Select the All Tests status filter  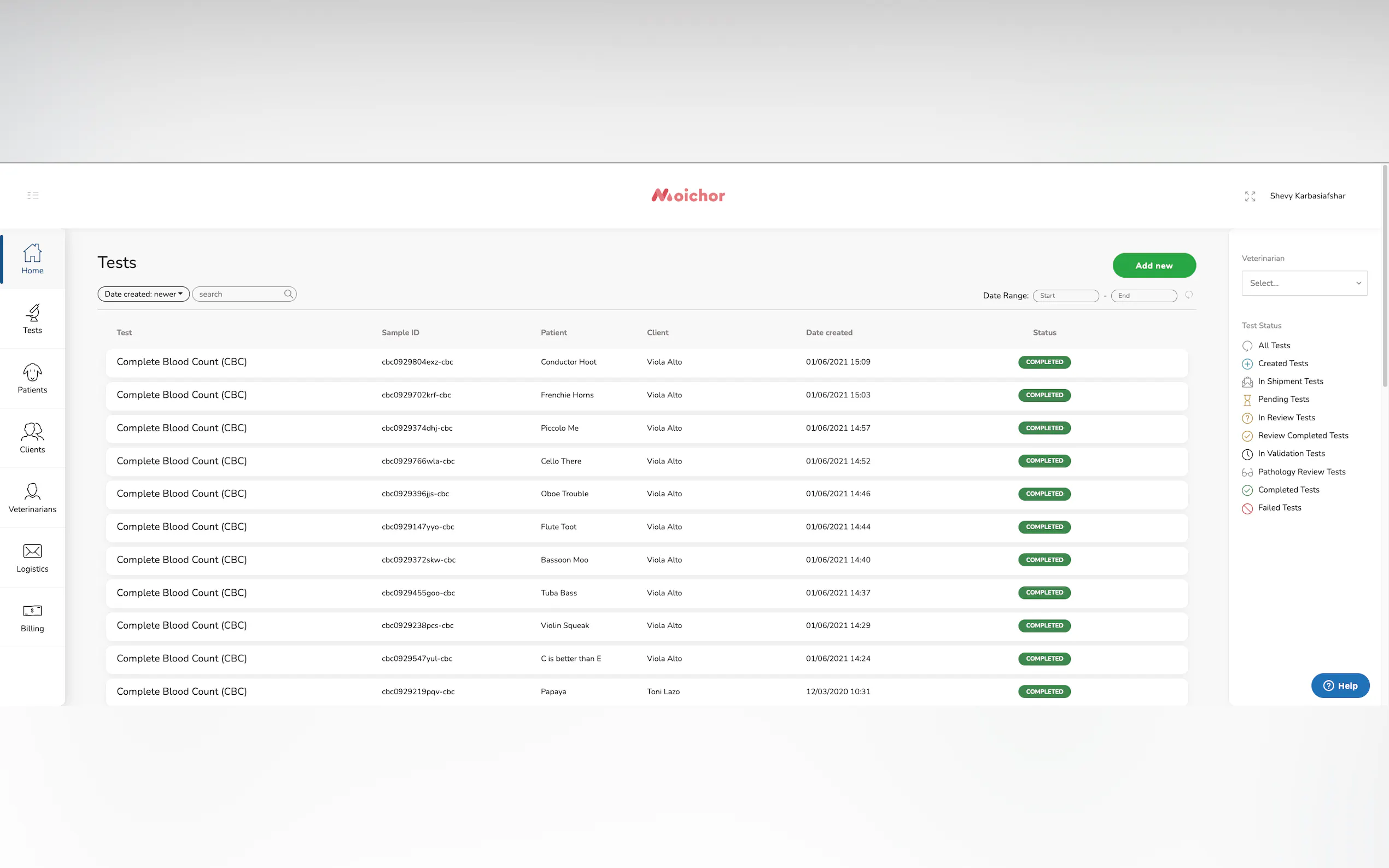1274,345
